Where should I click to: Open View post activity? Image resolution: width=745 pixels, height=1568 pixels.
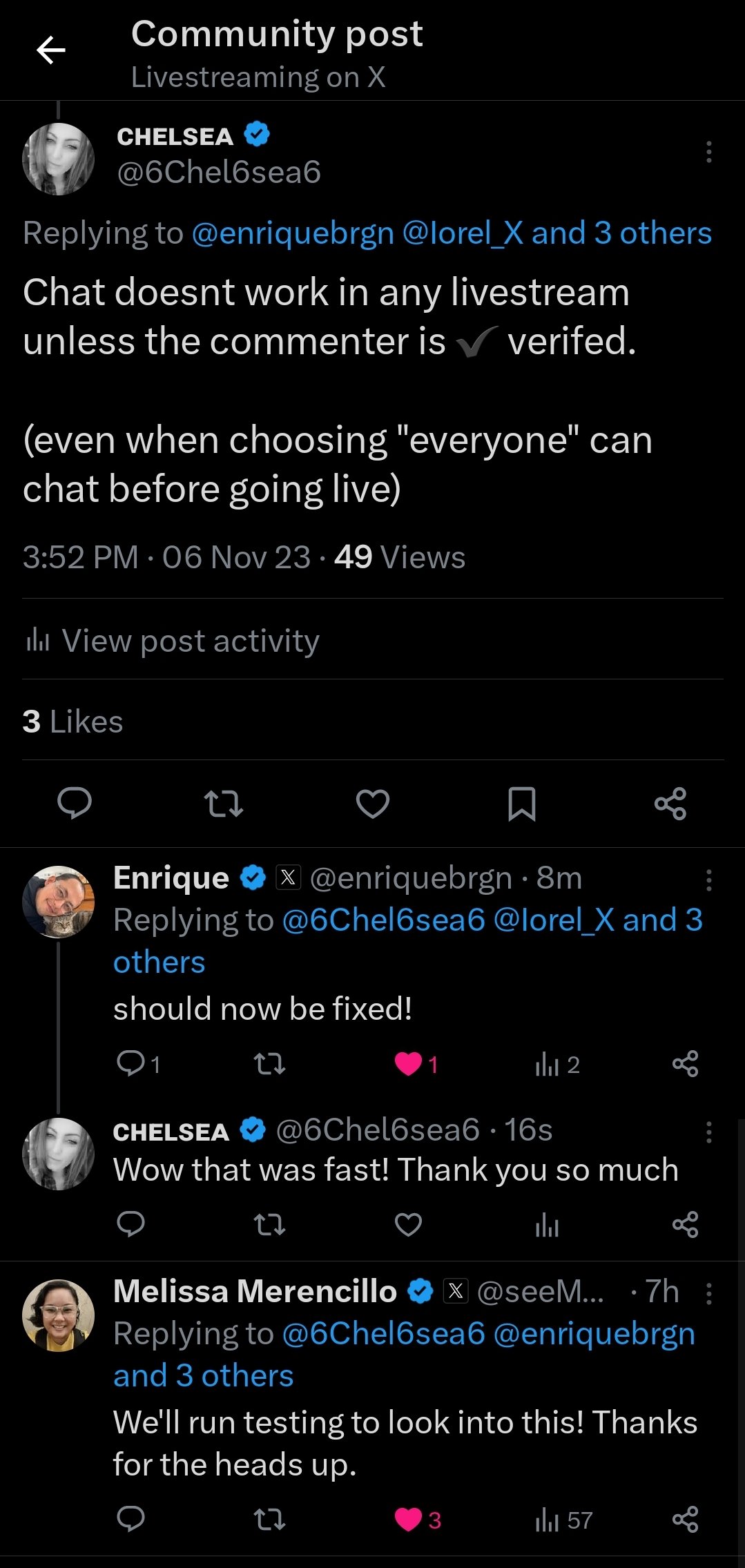point(172,641)
